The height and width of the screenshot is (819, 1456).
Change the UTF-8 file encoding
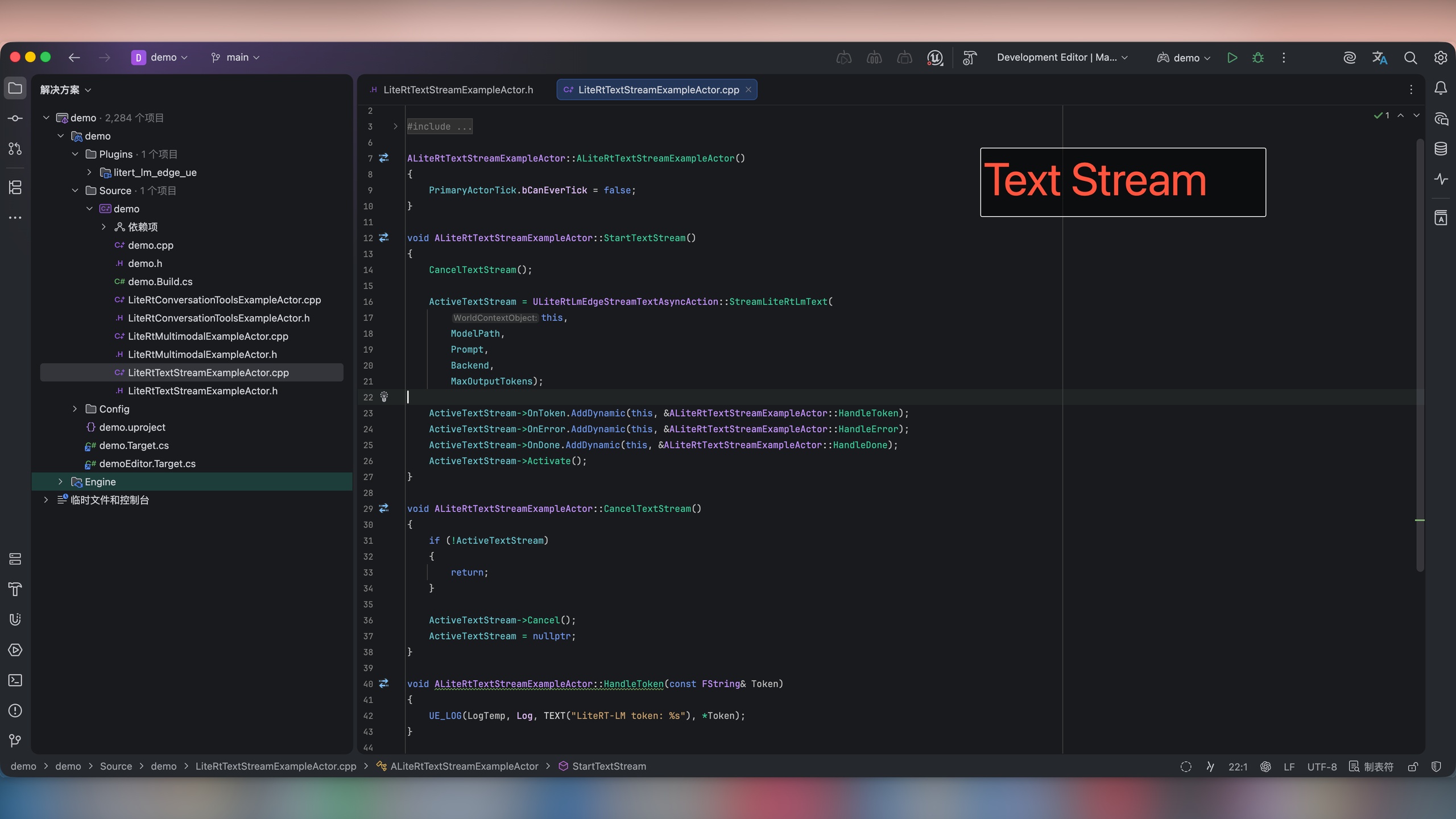point(1322,767)
